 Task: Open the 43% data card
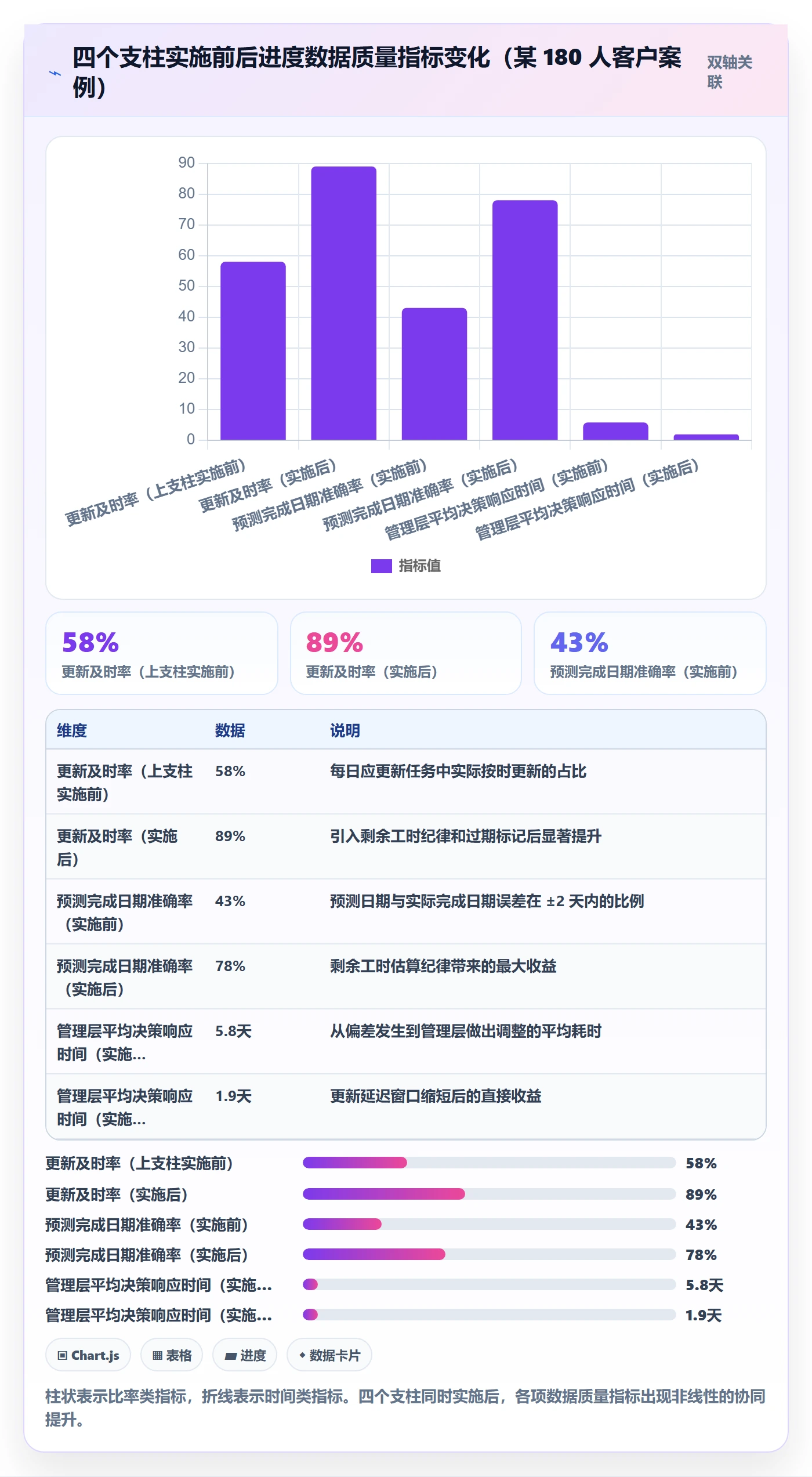click(x=650, y=653)
